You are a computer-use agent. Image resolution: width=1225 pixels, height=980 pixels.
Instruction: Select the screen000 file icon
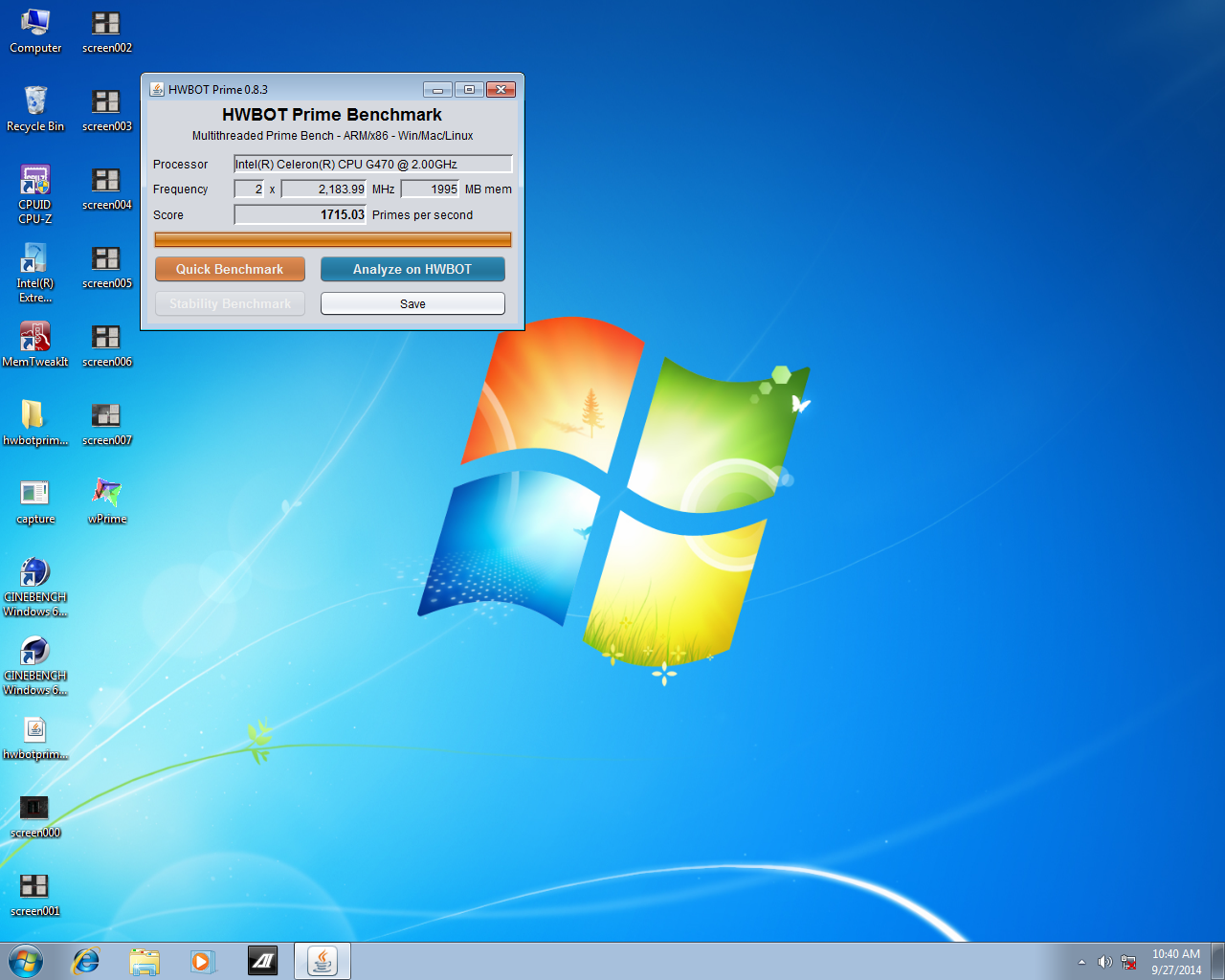click(x=35, y=816)
